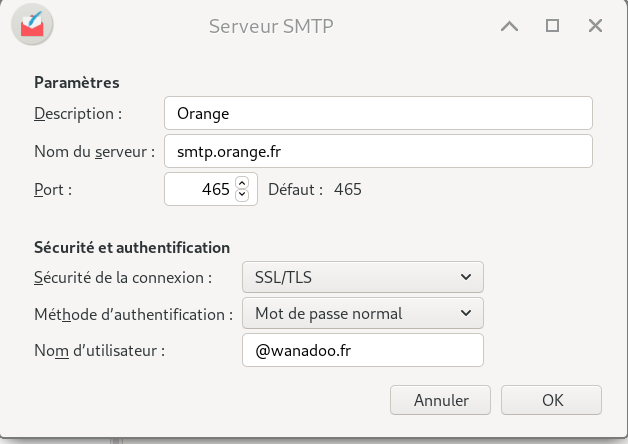Maximize the Serveur SMTP dialog window
Screen dimensions: 628x444
click(x=552, y=26)
